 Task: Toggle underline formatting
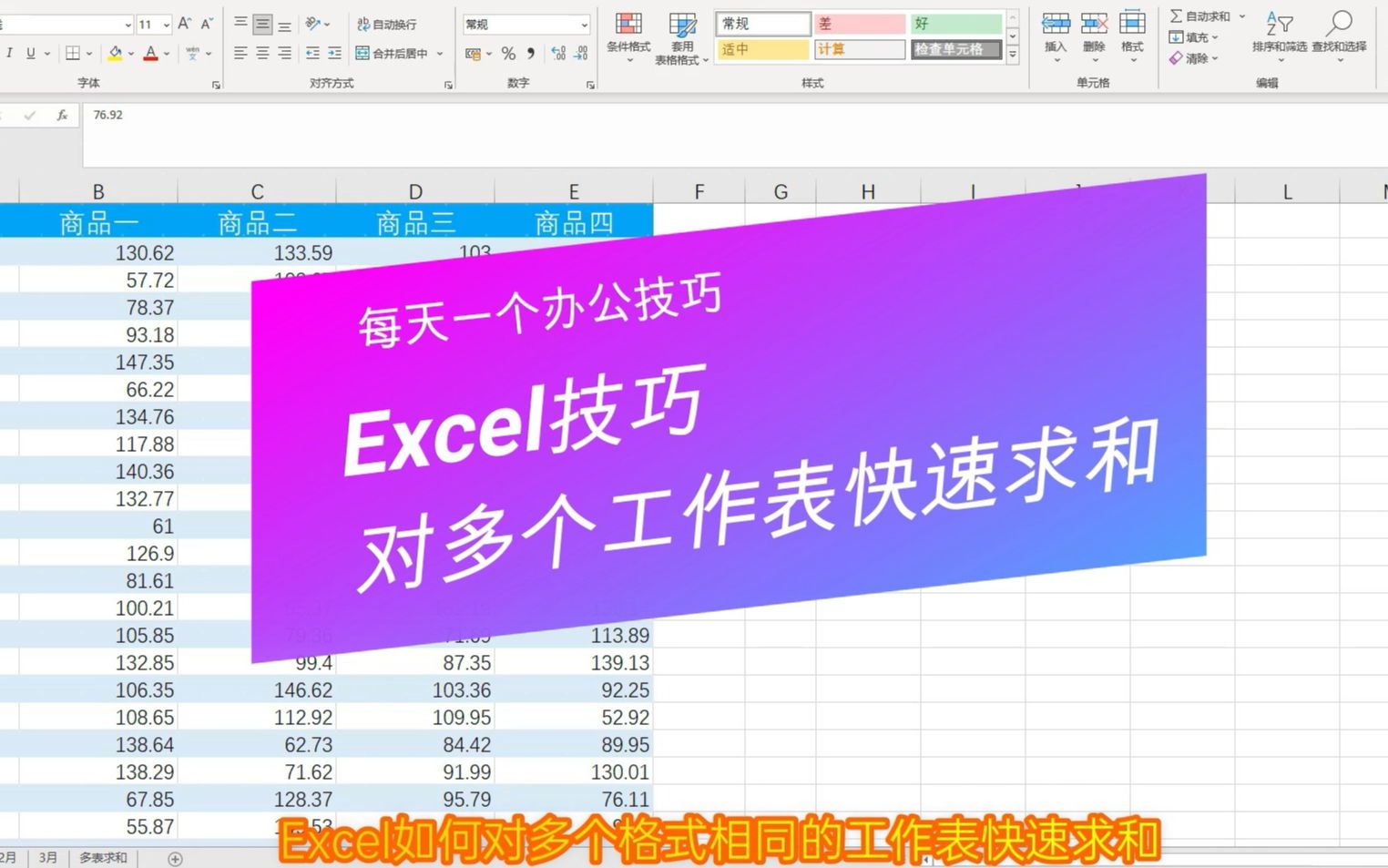(30, 54)
